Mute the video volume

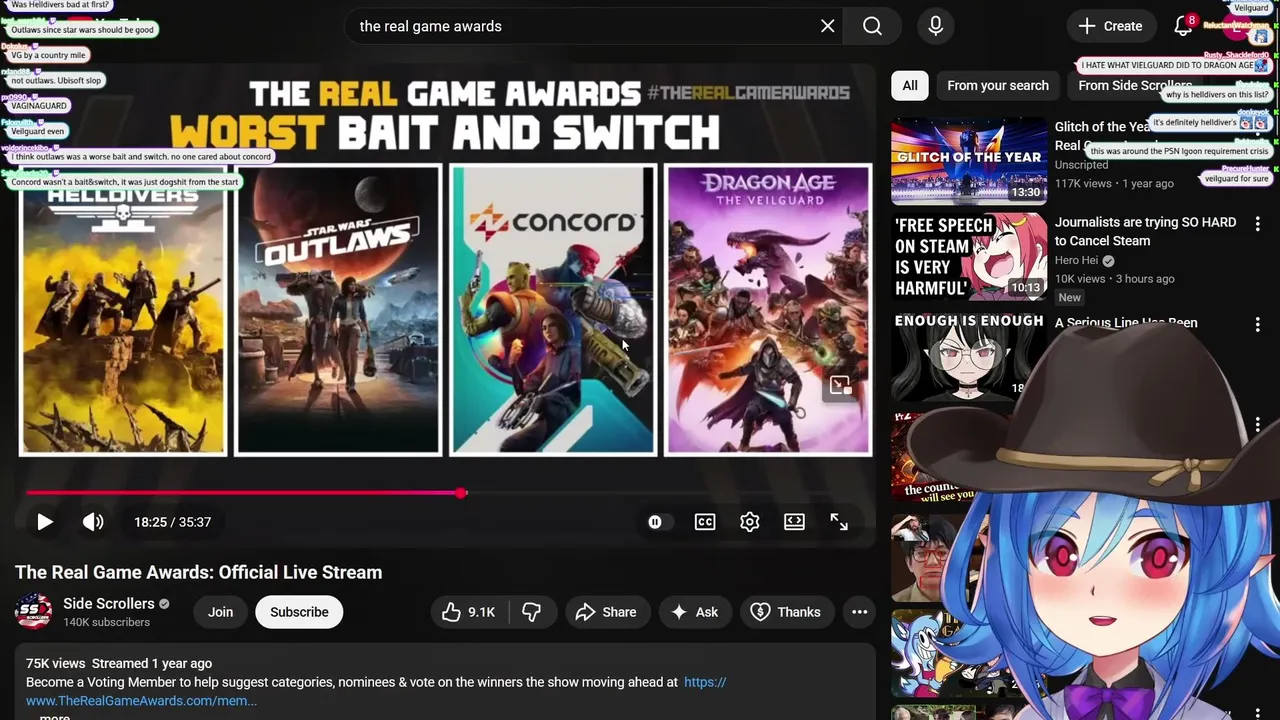coord(93,522)
